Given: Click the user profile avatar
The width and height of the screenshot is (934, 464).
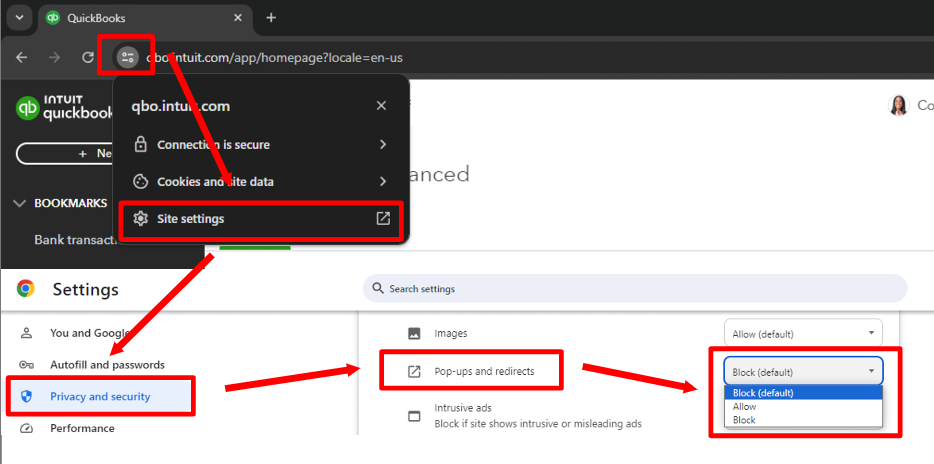Looking at the screenshot, I should pos(900,105).
